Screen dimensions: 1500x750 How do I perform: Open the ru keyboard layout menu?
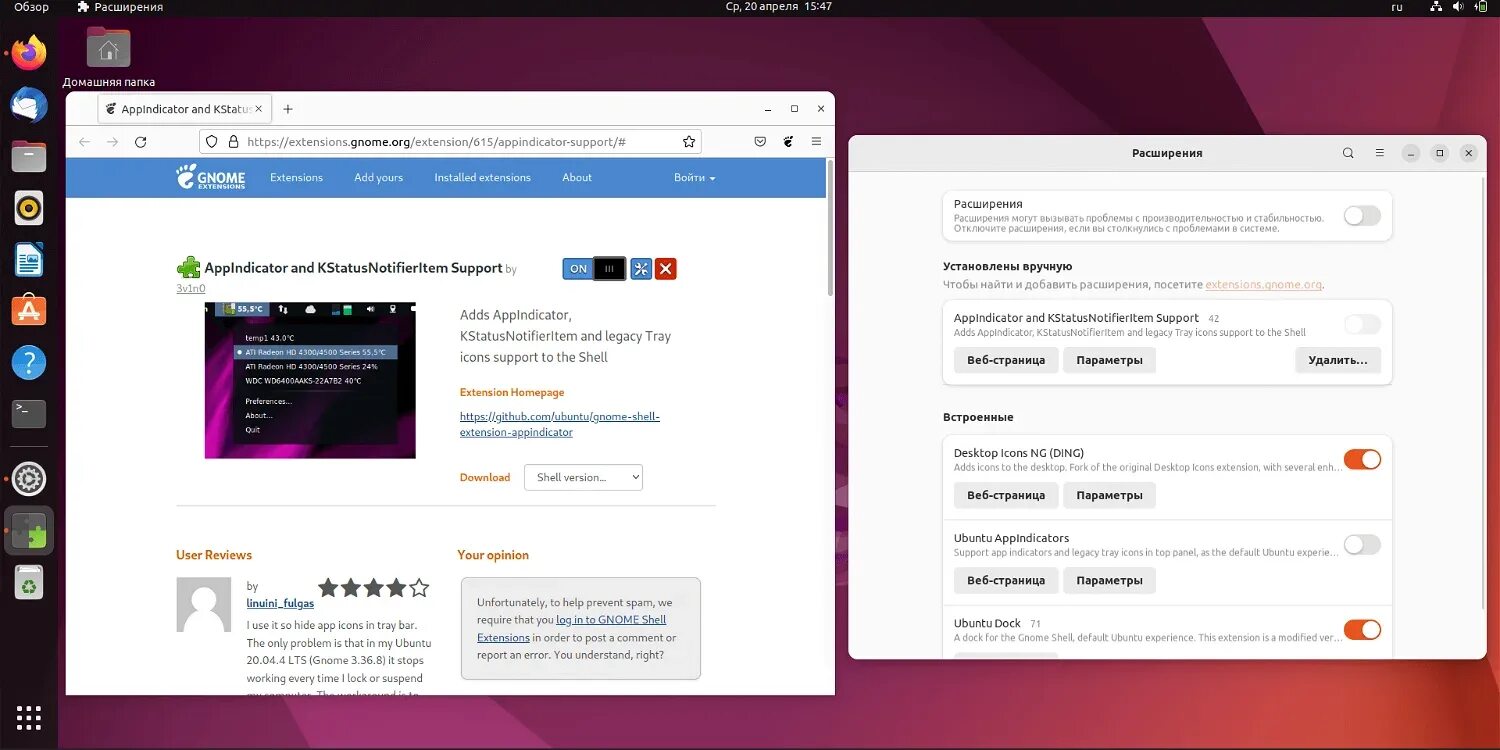pos(1398,7)
